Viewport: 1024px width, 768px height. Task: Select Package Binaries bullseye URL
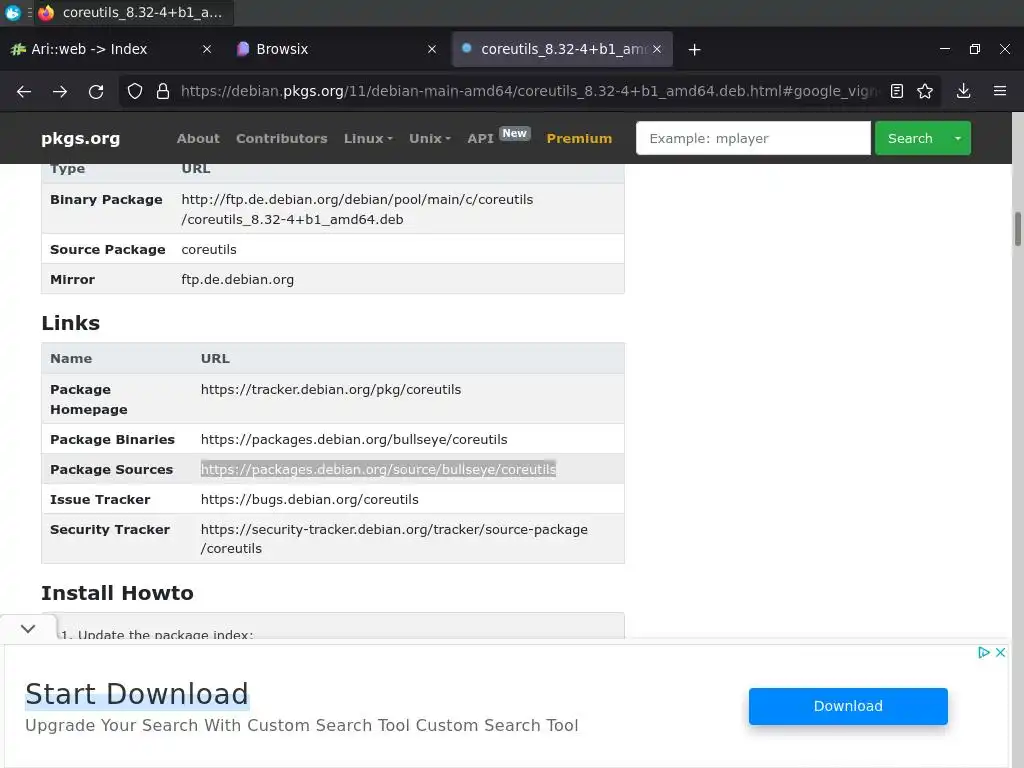coord(354,440)
